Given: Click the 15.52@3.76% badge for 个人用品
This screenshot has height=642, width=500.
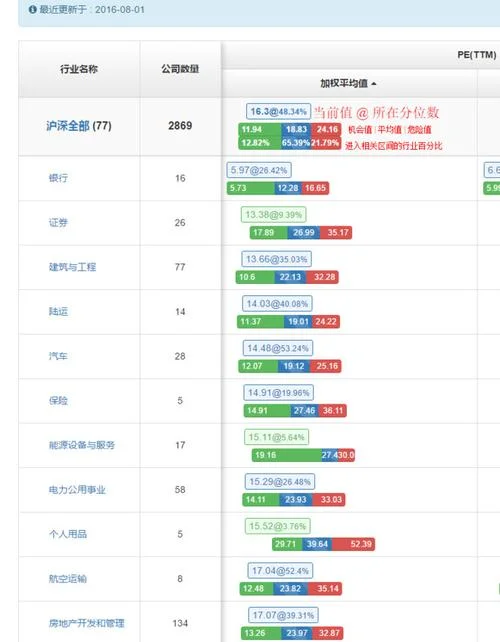Looking at the screenshot, I should [x=278, y=527].
